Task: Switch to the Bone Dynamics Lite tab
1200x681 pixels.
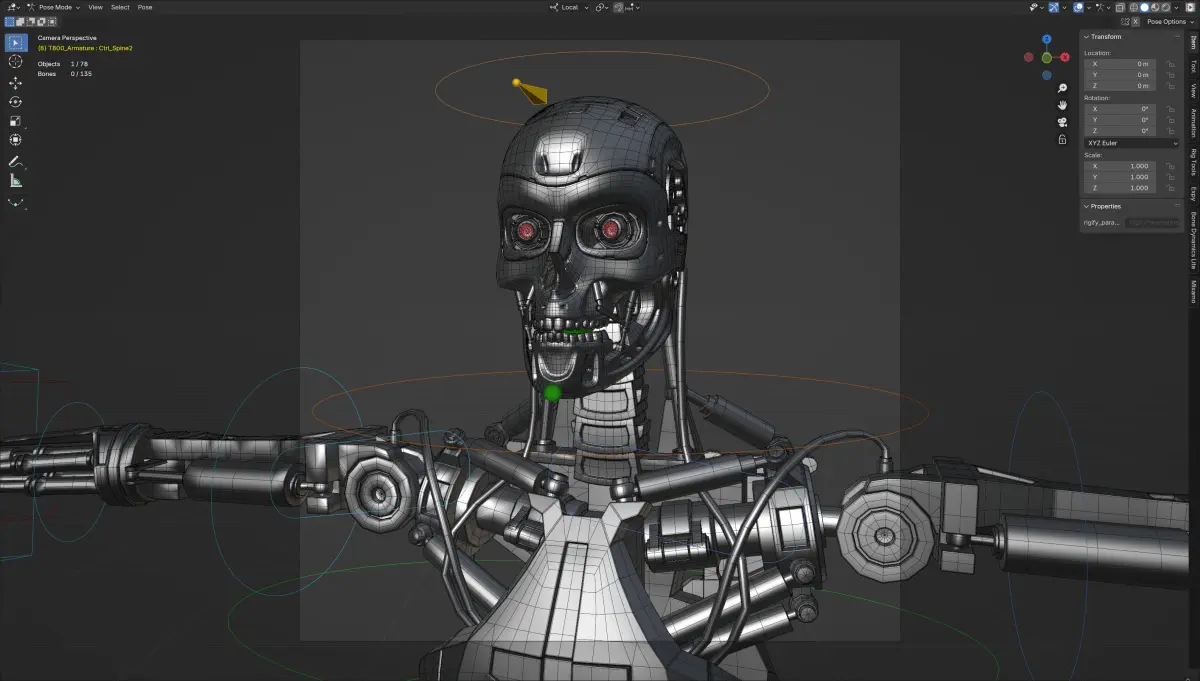Action: click(1193, 241)
